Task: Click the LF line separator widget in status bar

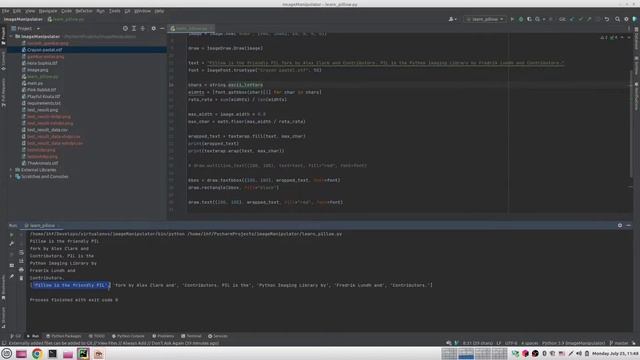Action: click(498, 343)
